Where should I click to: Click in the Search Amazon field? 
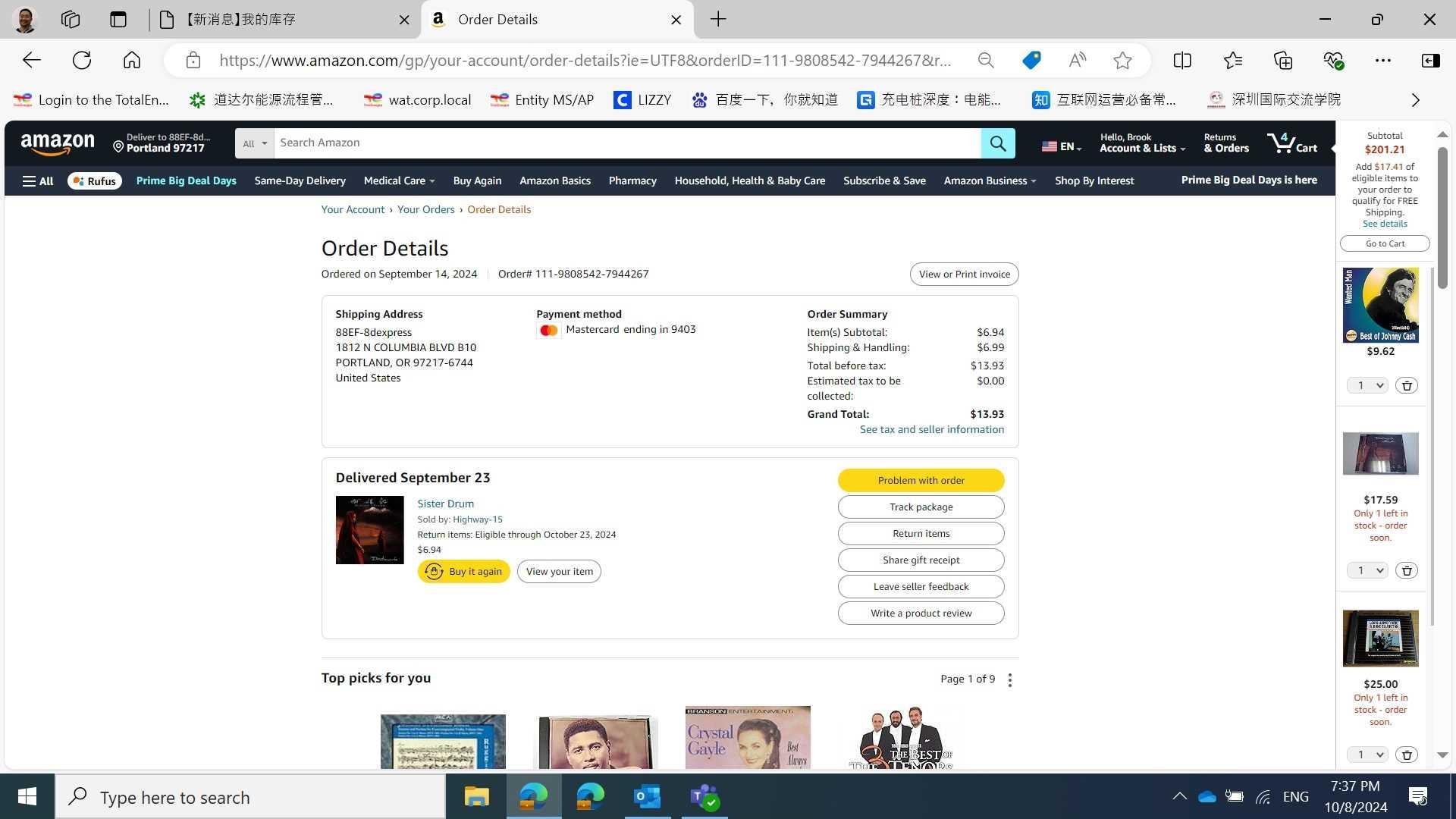(x=626, y=143)
